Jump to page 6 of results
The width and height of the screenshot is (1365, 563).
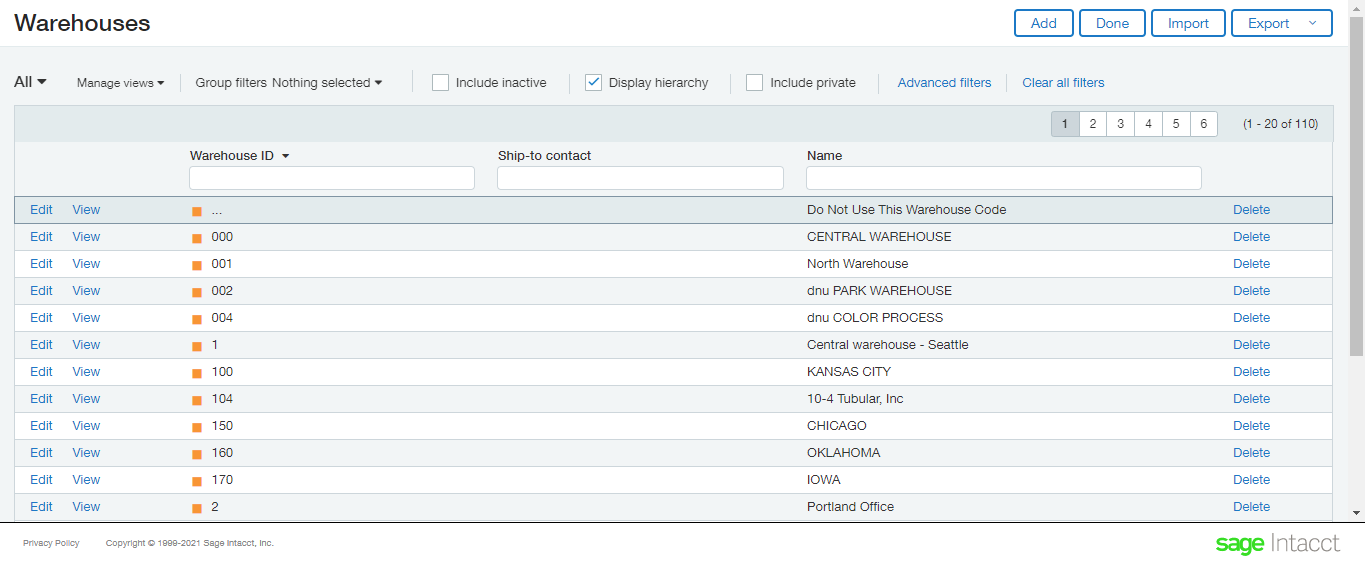pyautogui.click(x=1203, y=124)
